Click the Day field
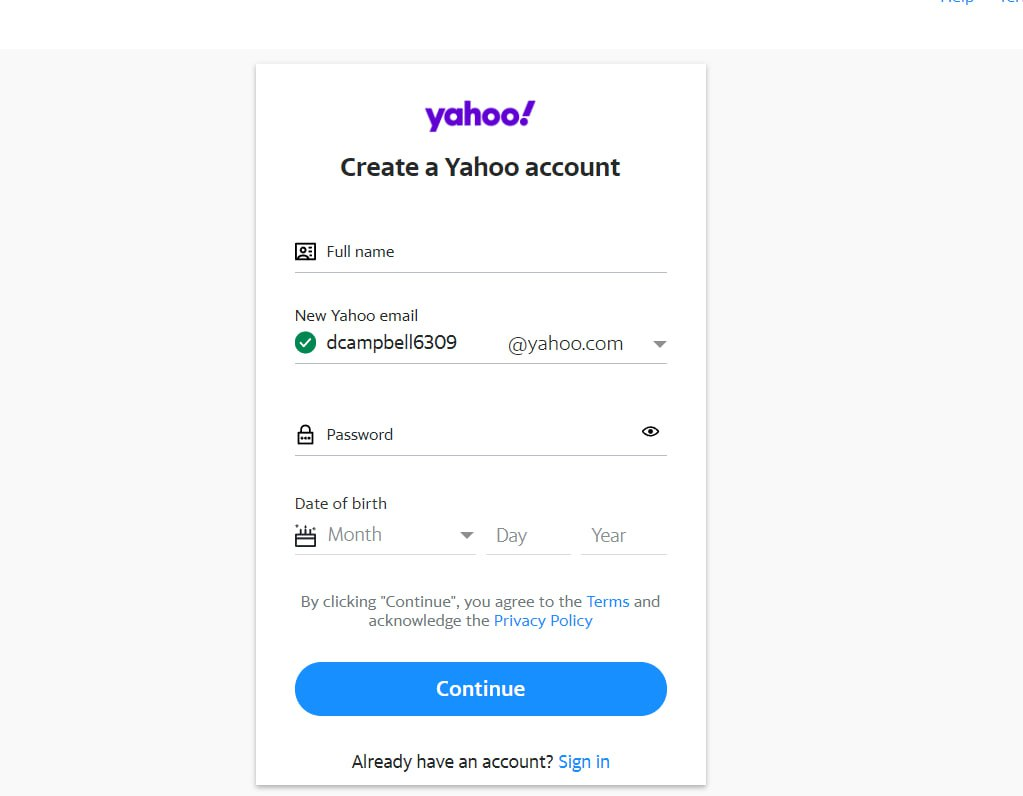Image resolution: width=1023 pixels, height=796 pixels. 526,536
